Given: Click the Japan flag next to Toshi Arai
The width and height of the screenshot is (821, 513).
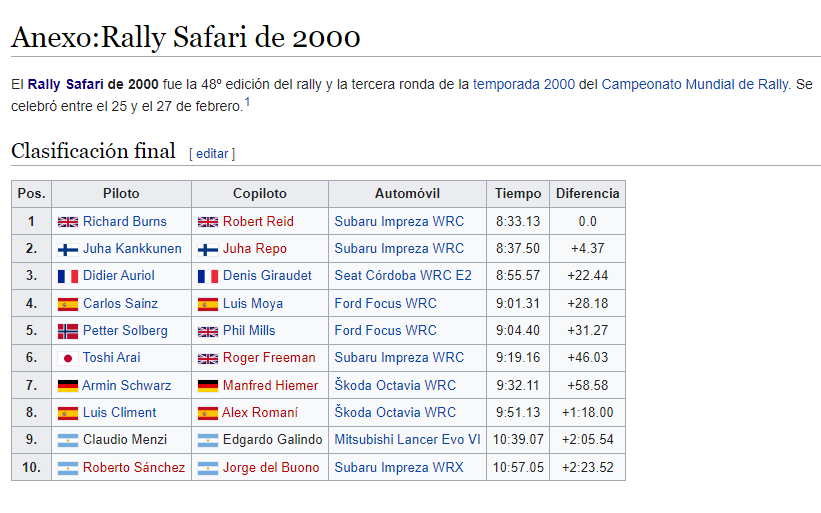Looking at the screenshot, I should (68, 358).
